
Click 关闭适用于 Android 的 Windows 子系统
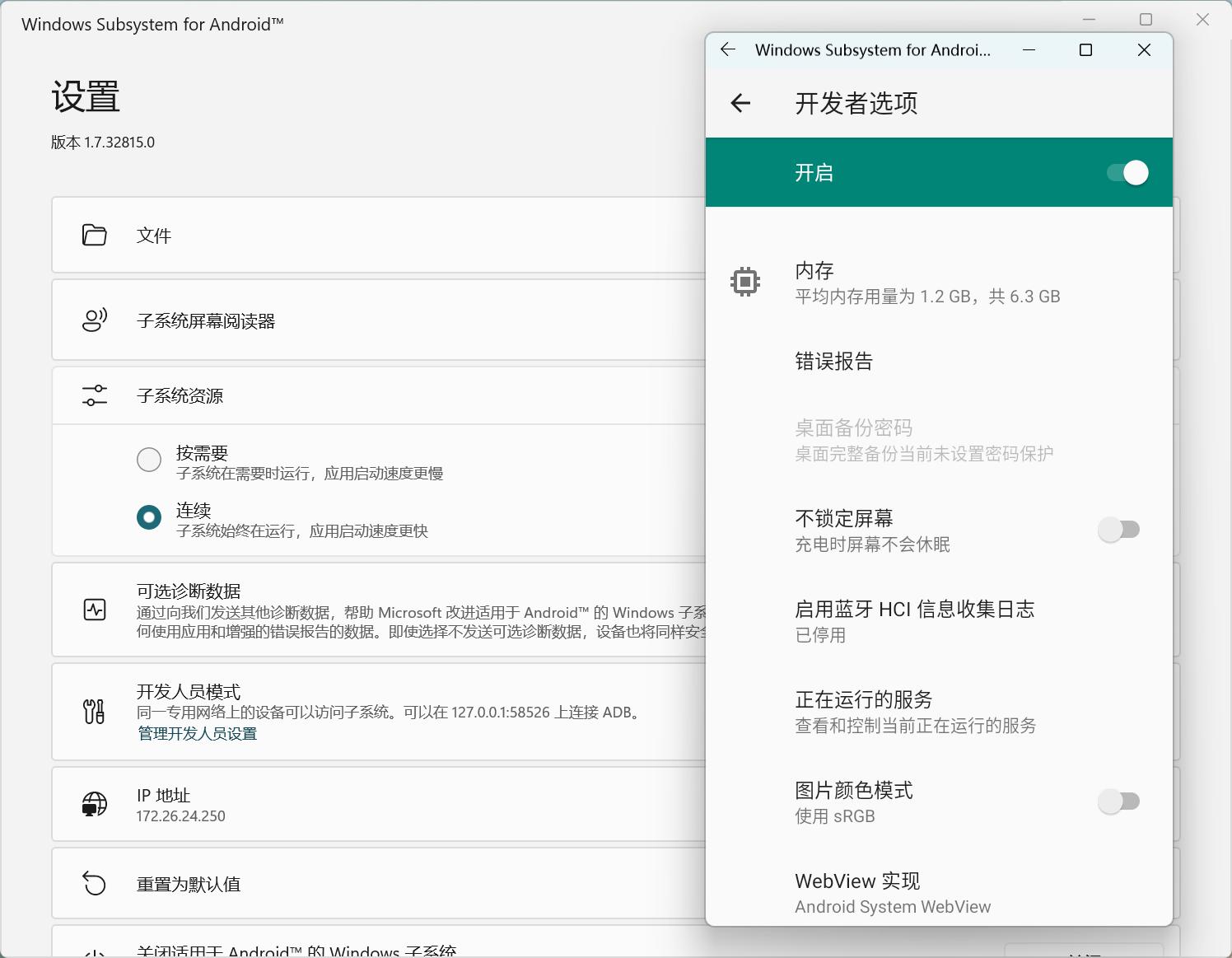(x=295, y=947)
